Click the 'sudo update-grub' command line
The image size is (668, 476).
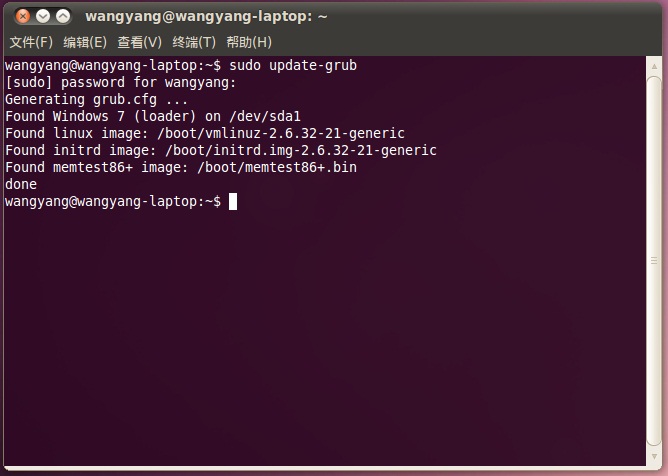pyautogui.click(x=181, y=66)
